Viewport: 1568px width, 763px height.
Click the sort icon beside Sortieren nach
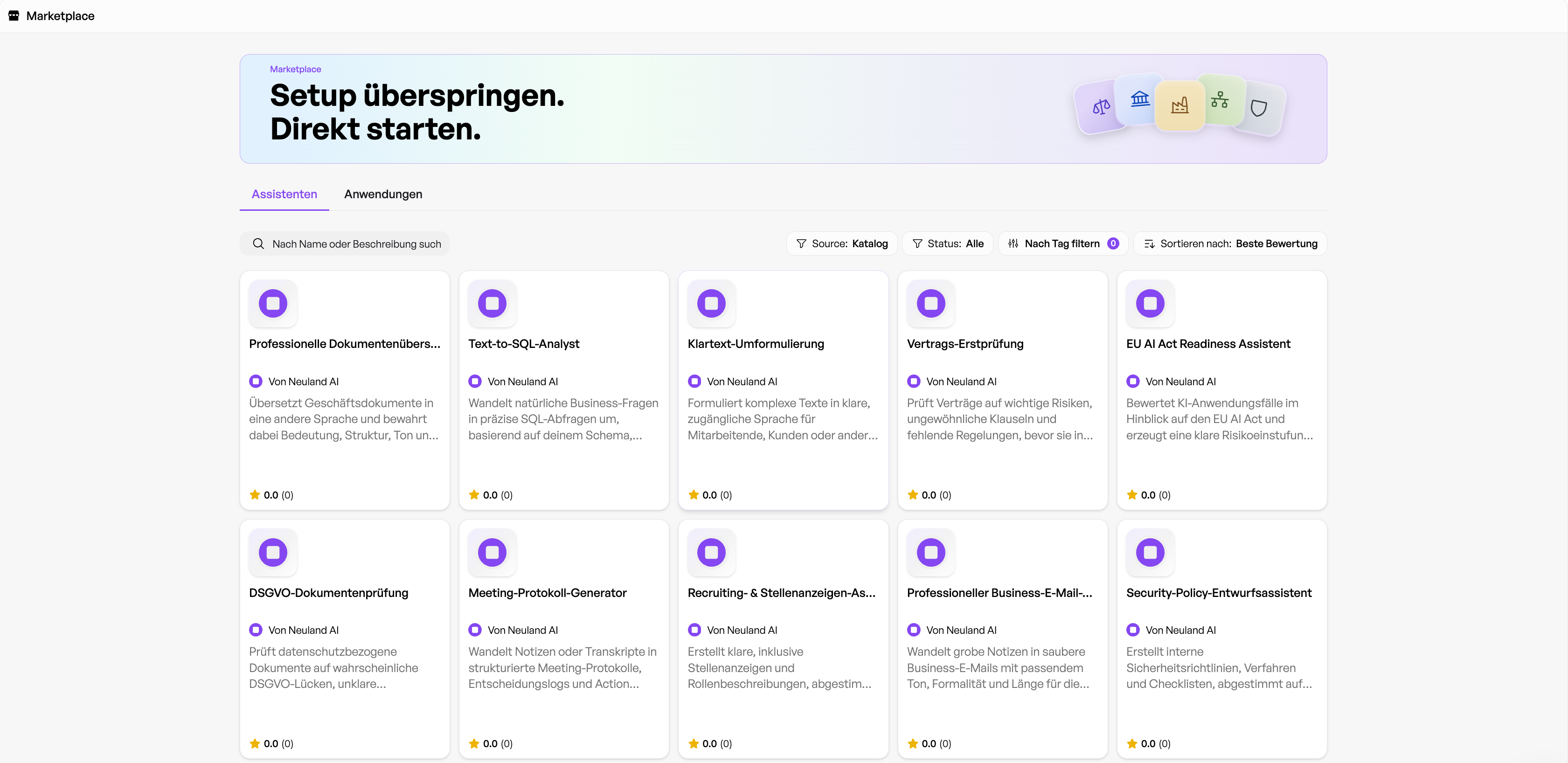pos(1149,244)
